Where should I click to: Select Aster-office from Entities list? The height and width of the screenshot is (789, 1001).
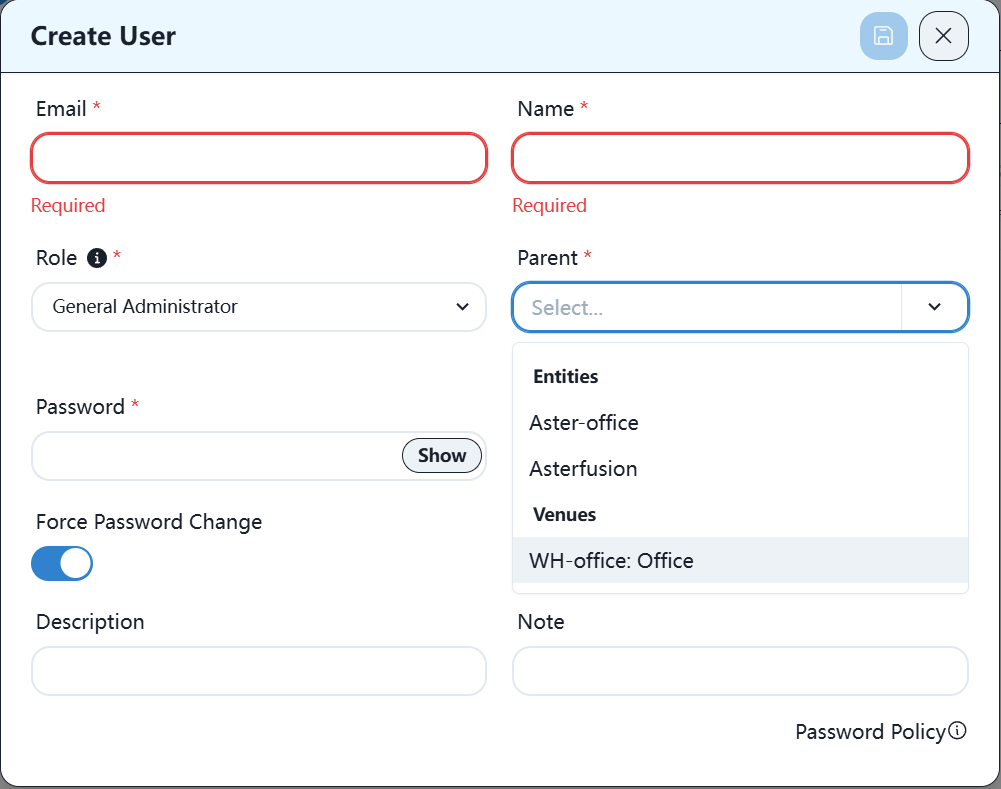[x=584, y=423]
